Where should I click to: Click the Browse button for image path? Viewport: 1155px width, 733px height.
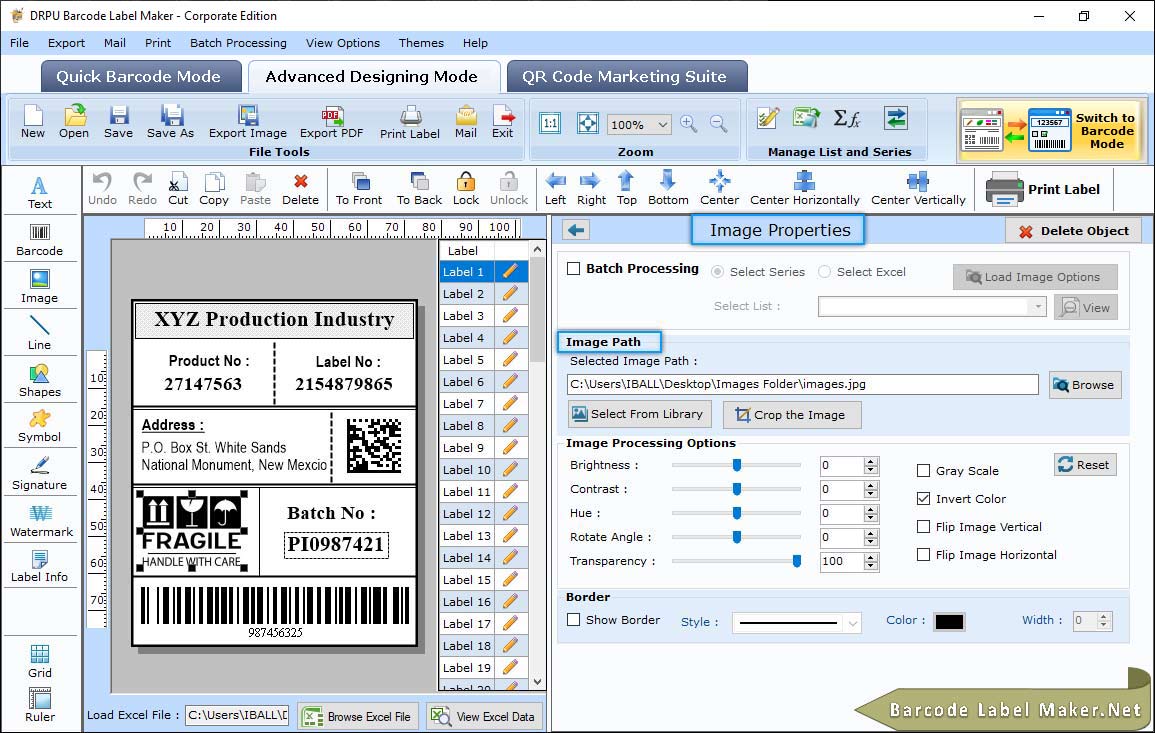[x=1084, y=385]
